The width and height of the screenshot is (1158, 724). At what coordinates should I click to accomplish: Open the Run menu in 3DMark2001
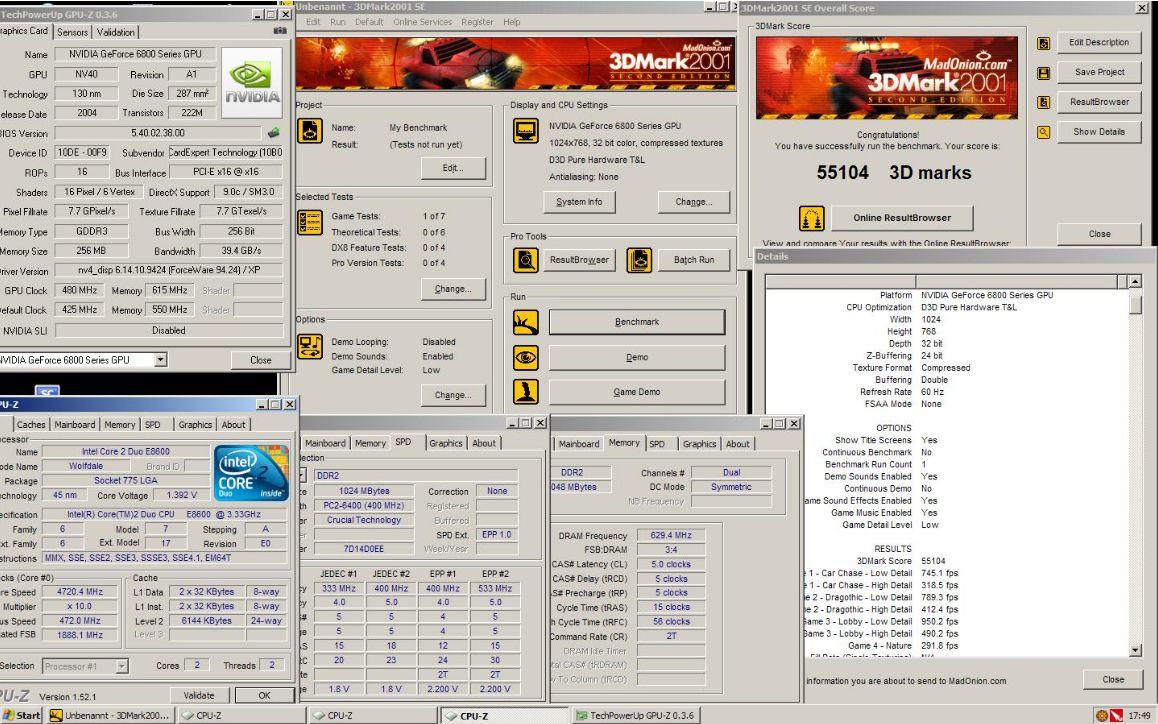pos(338,22)
